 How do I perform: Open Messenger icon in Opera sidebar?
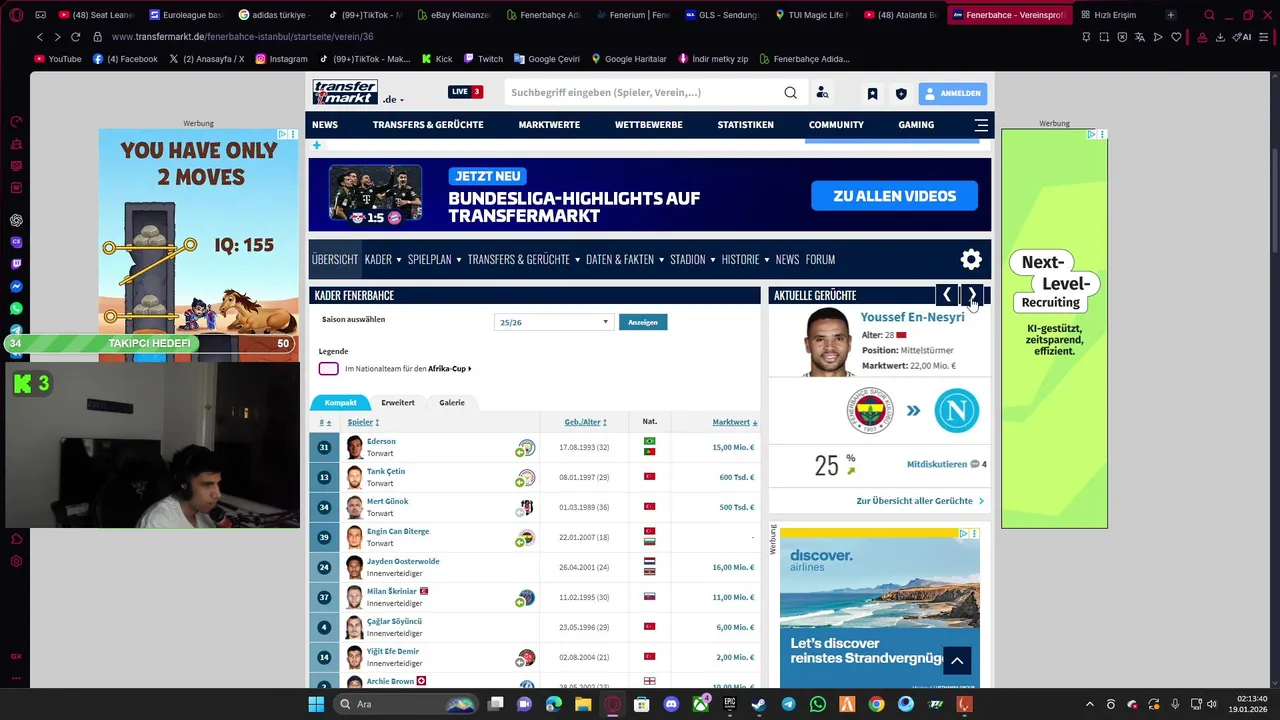click(16, 286)
